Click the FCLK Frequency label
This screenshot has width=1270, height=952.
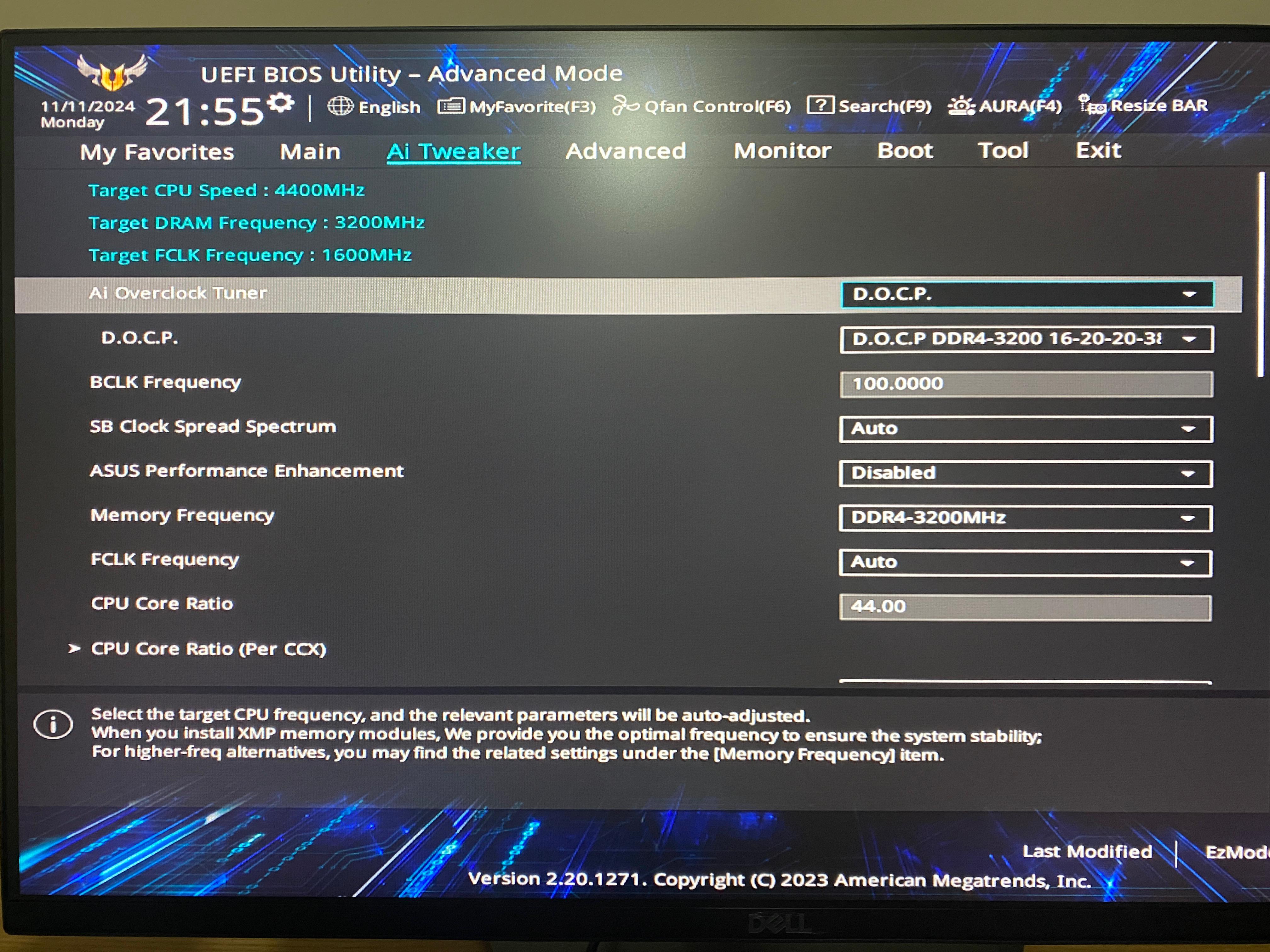coord(165,559)
